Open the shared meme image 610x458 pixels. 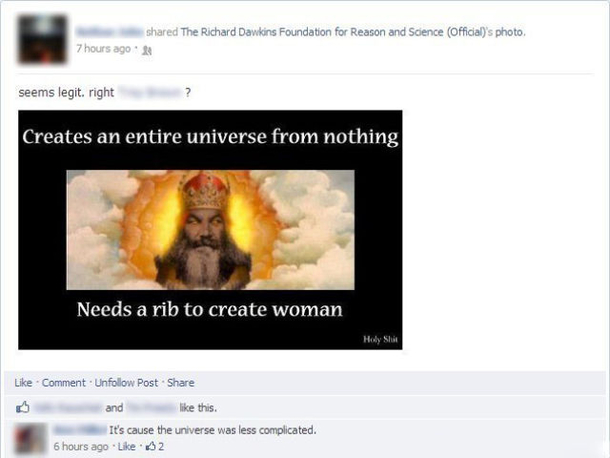(x=210, y=230)
